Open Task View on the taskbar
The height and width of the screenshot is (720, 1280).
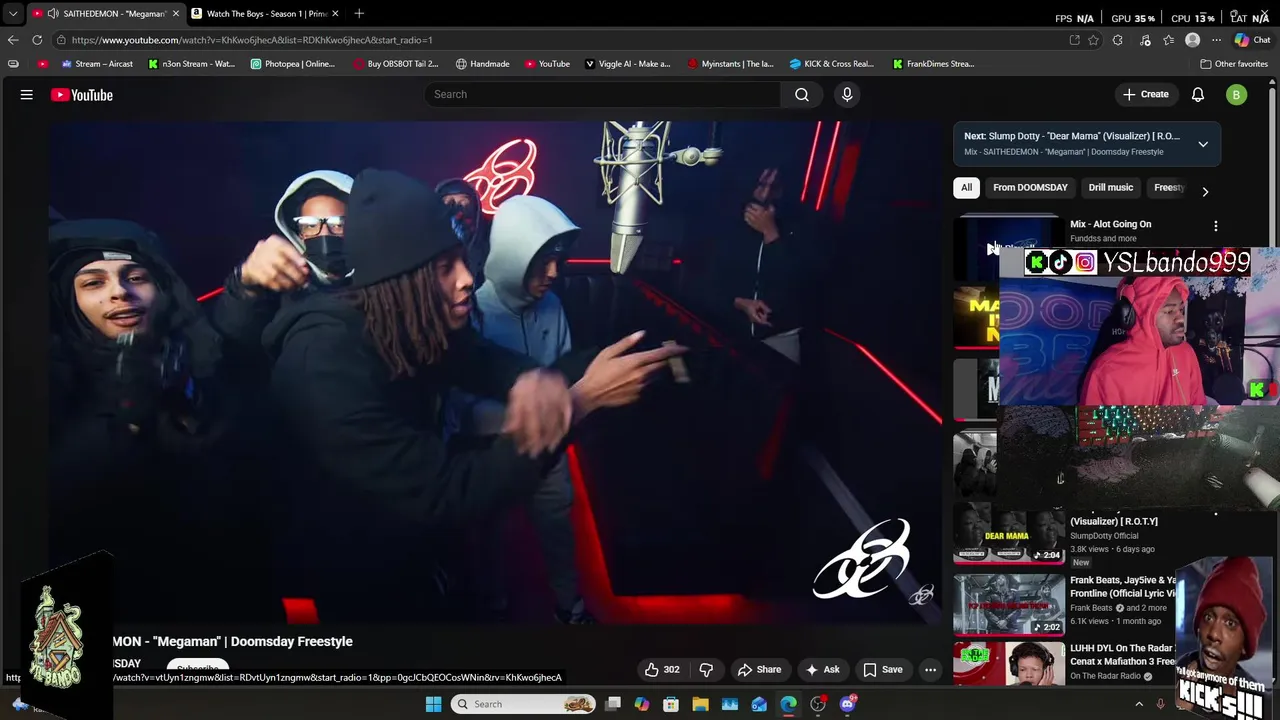click(613, 704)
